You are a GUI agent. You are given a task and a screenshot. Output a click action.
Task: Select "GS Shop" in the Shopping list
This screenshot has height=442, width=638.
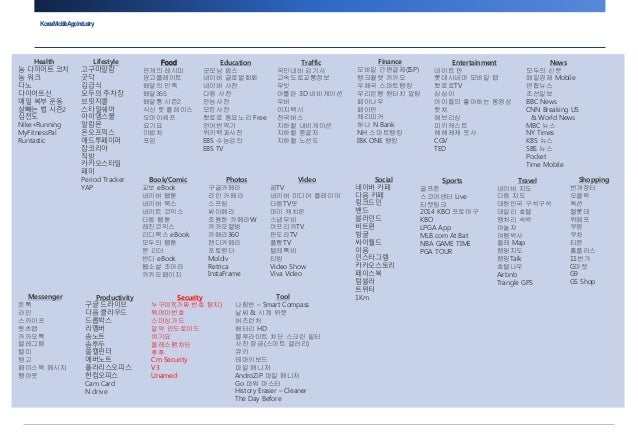click(x=582, y=282)
